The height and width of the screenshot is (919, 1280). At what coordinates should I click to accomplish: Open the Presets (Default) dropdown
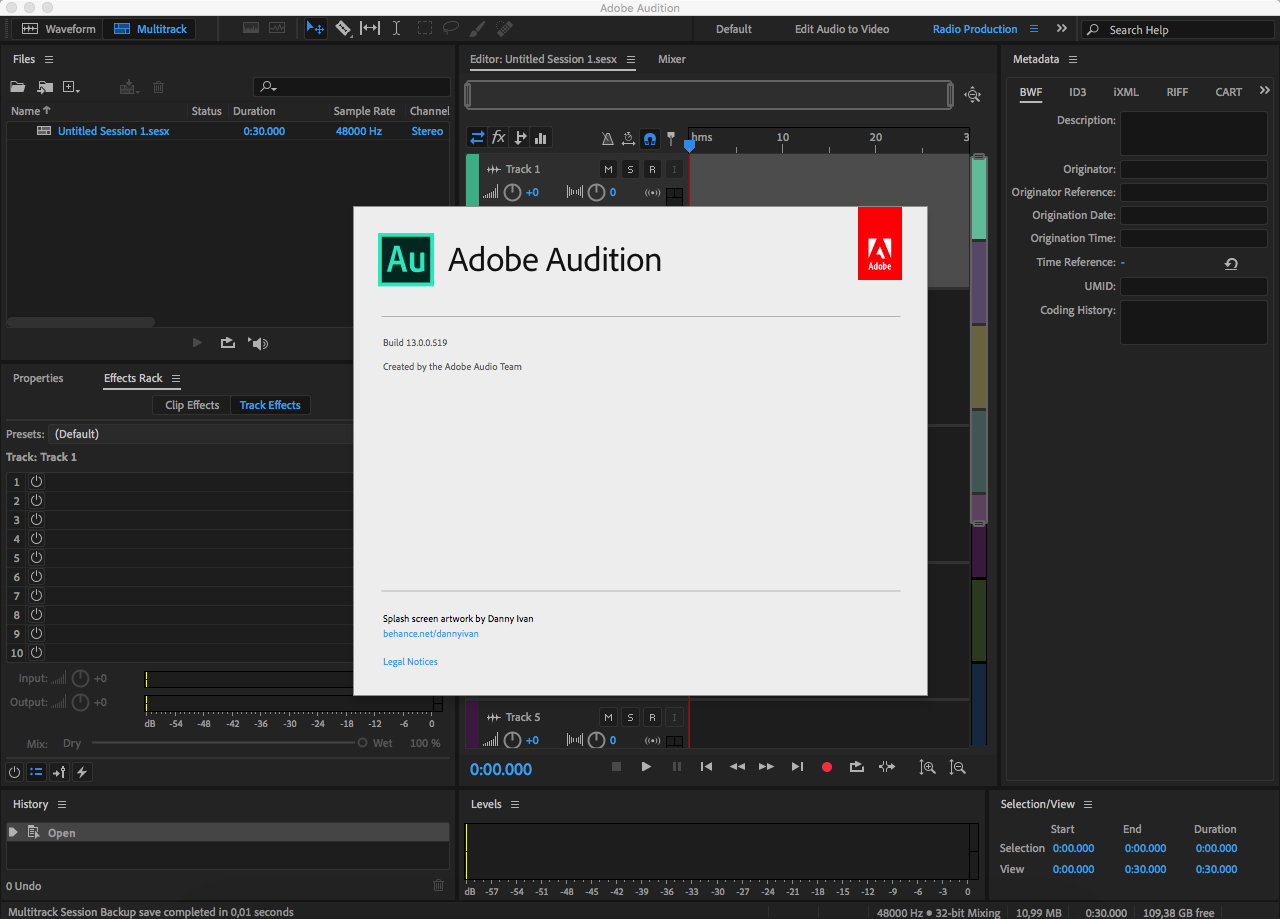(200, 434)
